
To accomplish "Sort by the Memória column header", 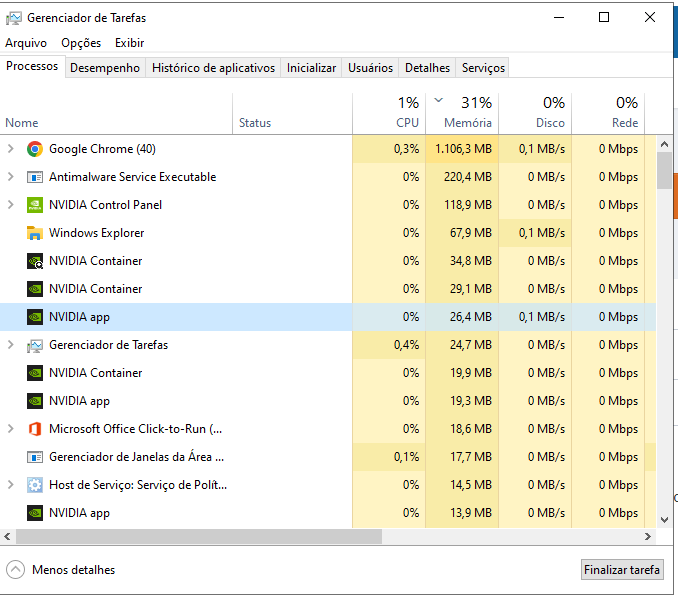I will point(462,113).
